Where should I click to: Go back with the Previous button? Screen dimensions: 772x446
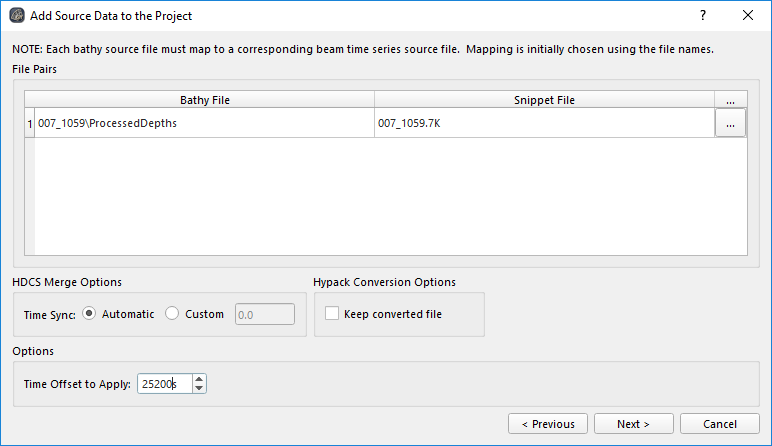pos(547,424)
